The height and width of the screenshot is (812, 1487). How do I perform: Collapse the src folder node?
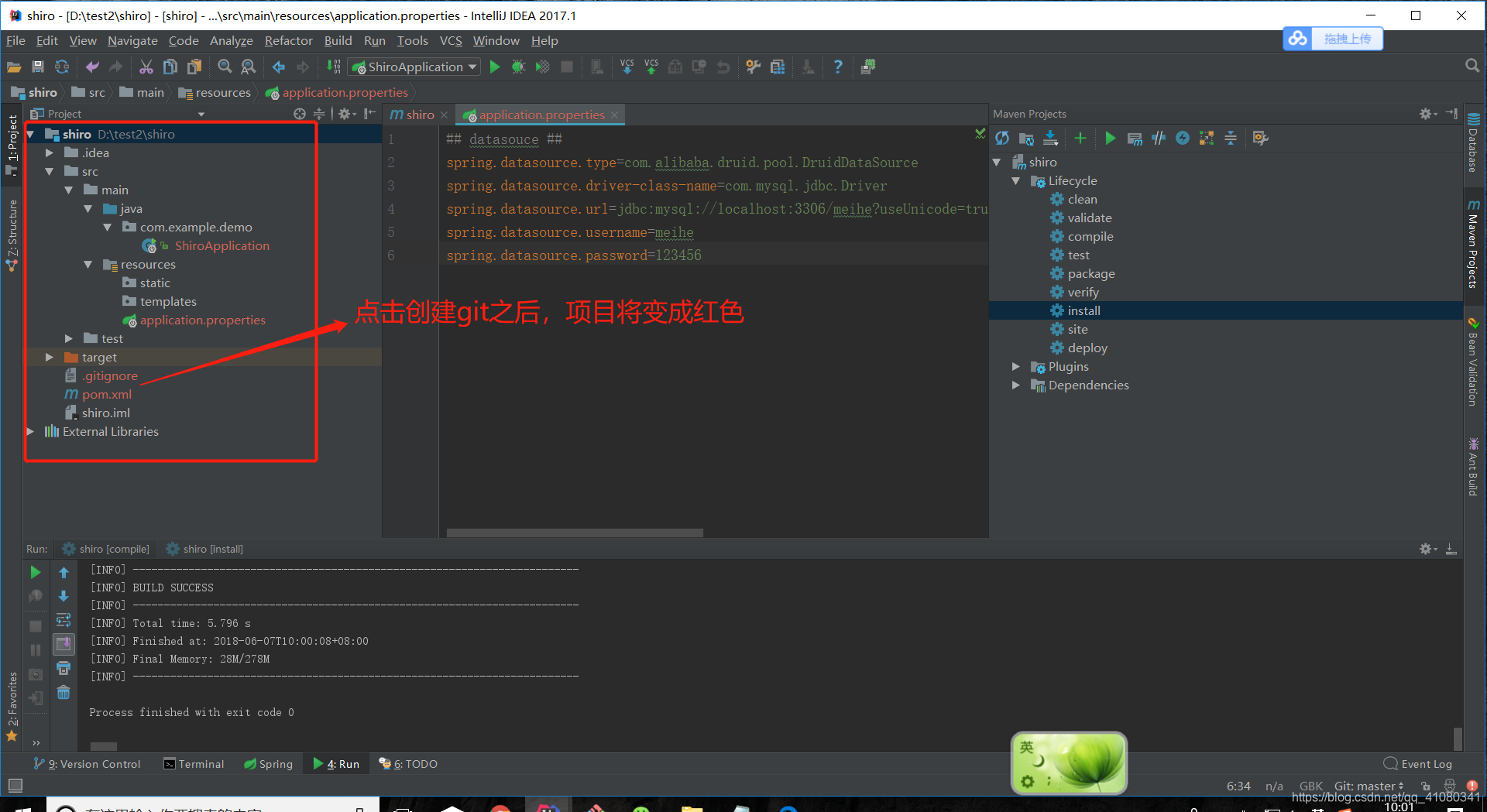click(x=49, y=172)
